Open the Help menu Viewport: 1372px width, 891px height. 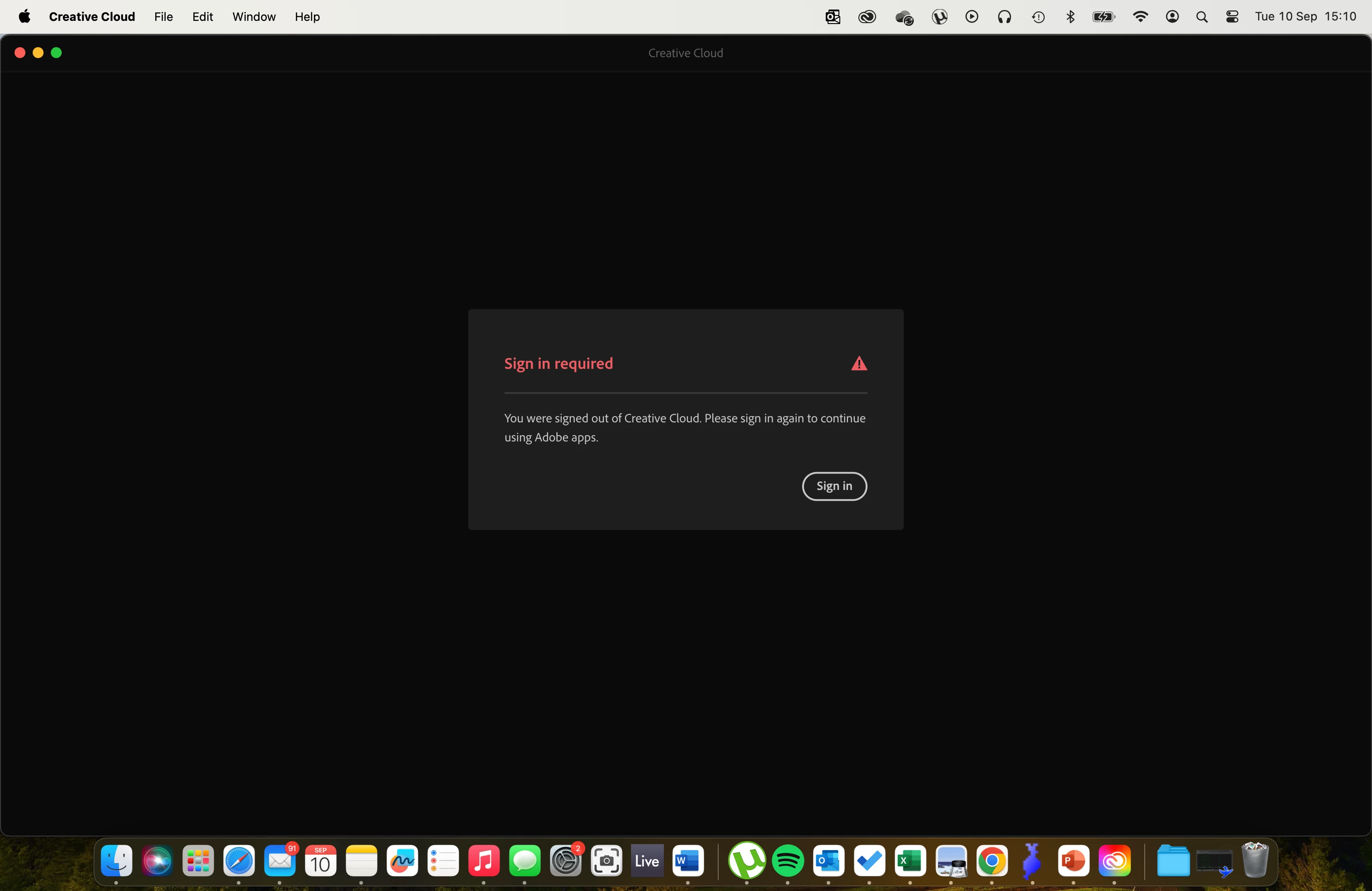click(307, 17)
